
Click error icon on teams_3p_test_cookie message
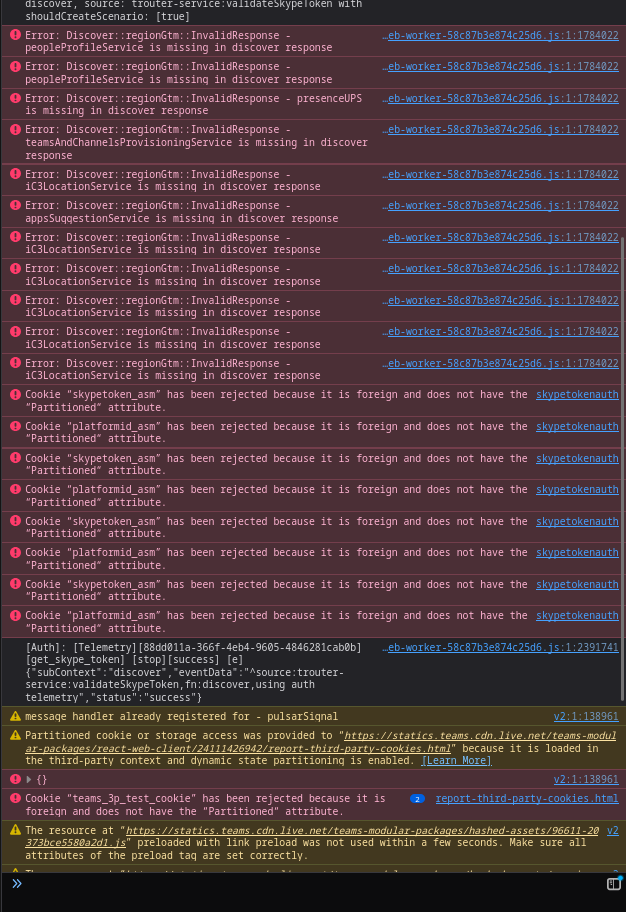(16, 799)
